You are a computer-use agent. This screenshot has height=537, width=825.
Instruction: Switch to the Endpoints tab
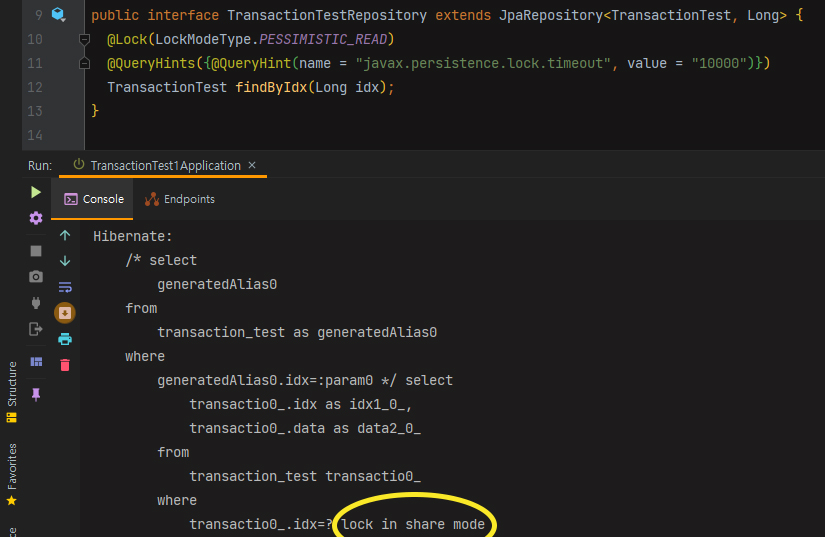tap(180, 199)
